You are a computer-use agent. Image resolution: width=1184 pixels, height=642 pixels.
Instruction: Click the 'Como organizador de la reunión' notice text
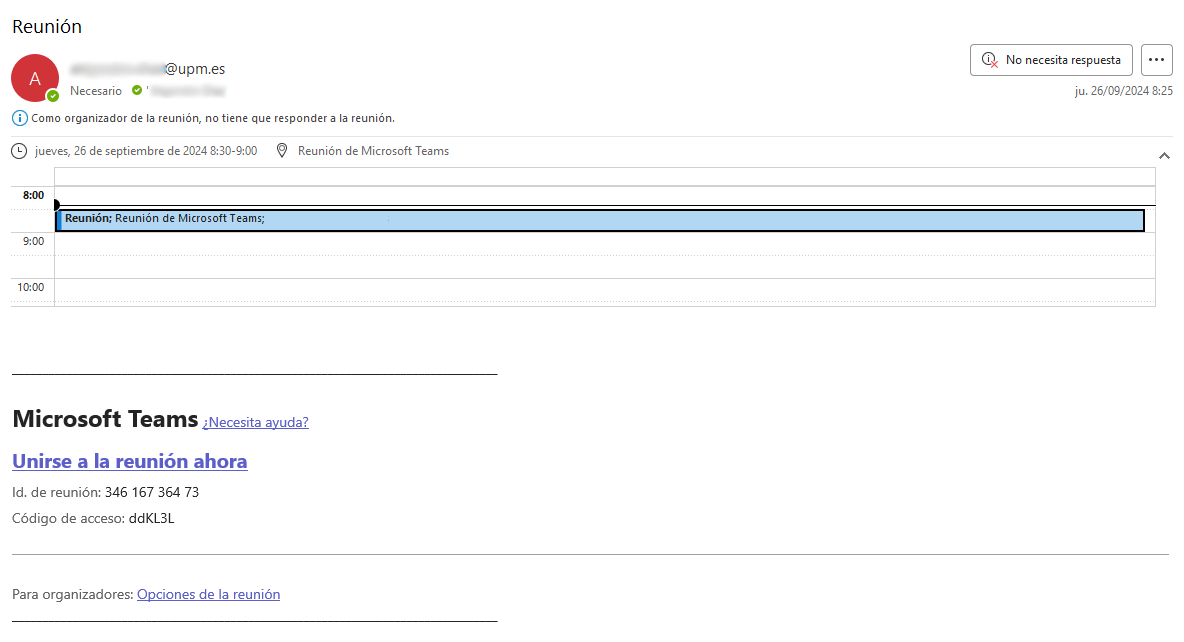pos(213,119)
